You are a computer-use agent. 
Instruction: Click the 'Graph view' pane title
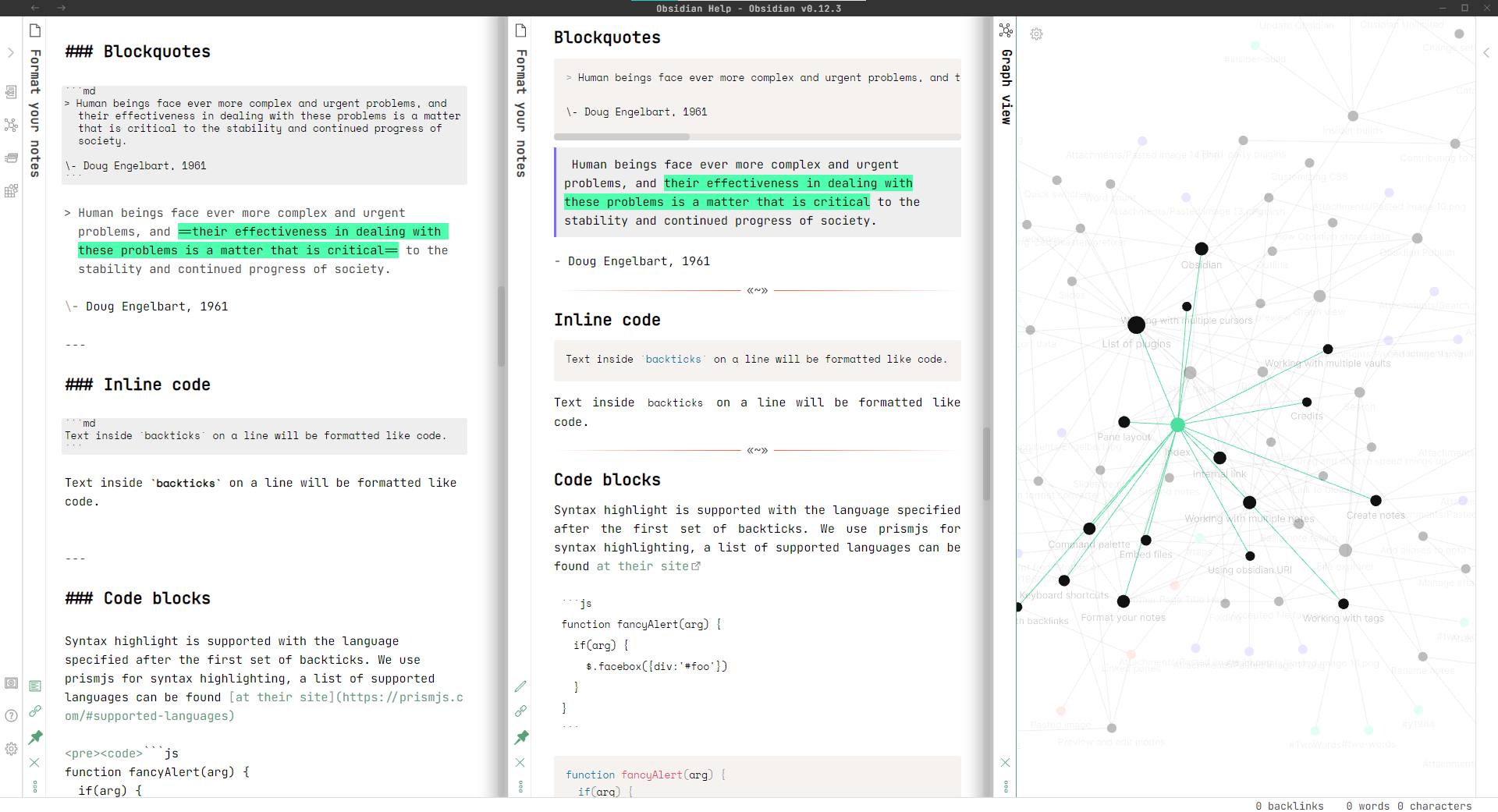pyautogui.click(x=1006, y=87)
